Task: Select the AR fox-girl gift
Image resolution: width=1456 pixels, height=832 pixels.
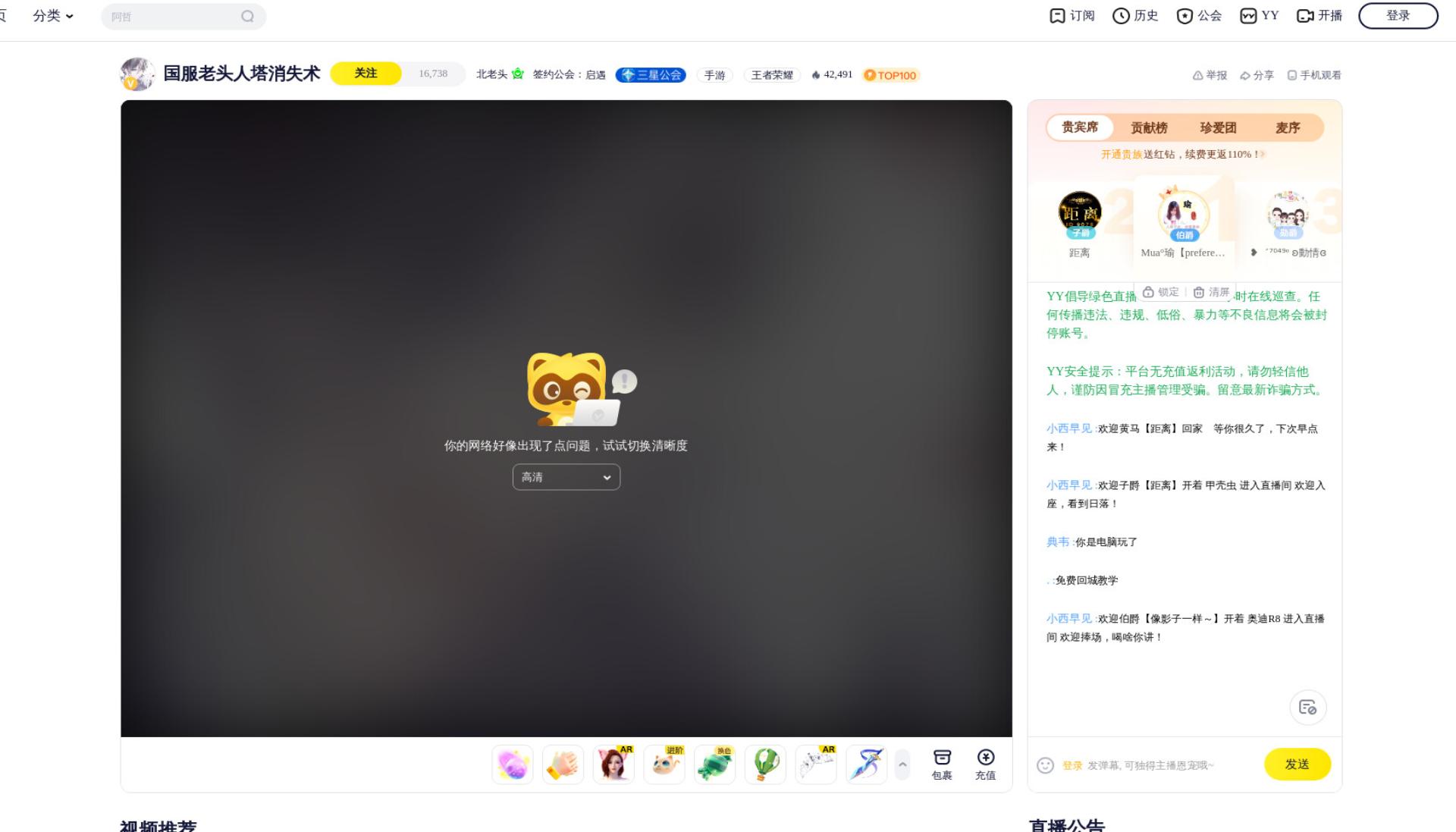Action: [x=613, y=764]
